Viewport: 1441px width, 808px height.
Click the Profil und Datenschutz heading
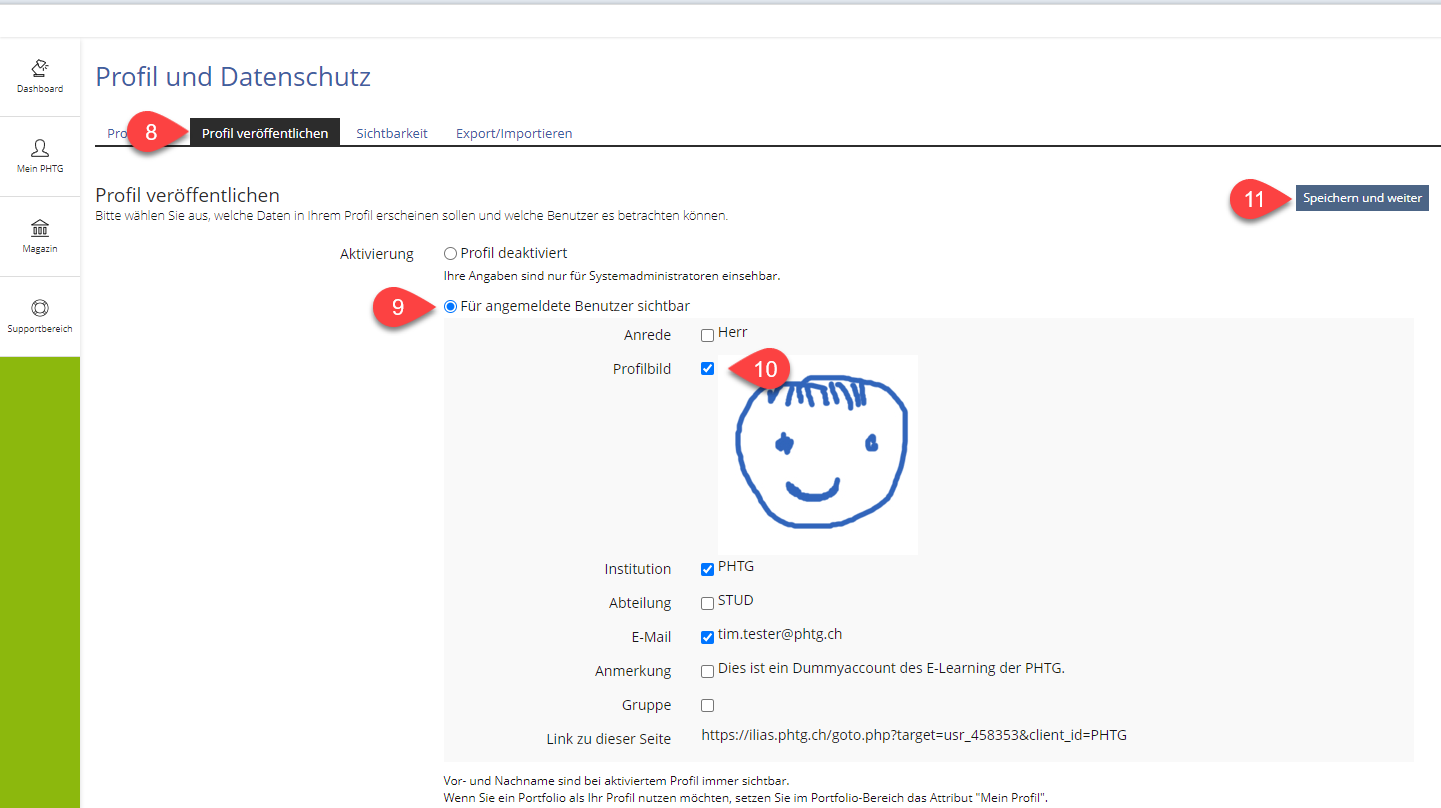(233, 77)
